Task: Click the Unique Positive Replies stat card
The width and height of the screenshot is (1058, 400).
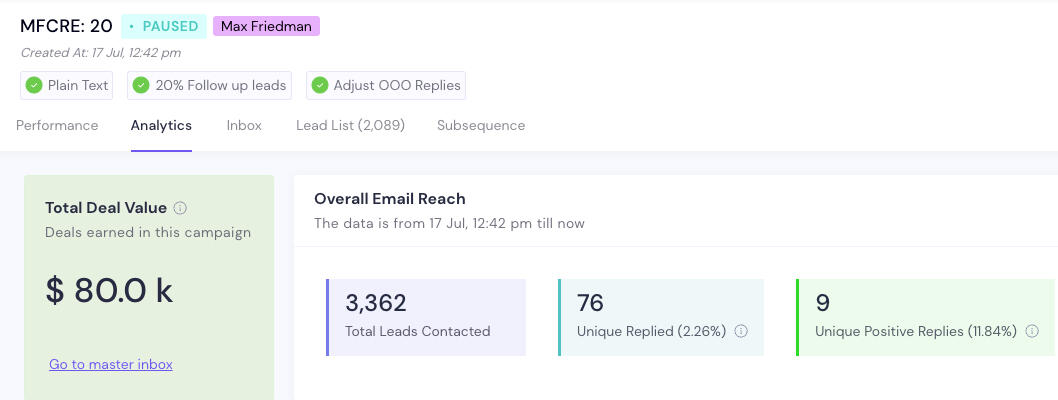Action: click(925, 317)
